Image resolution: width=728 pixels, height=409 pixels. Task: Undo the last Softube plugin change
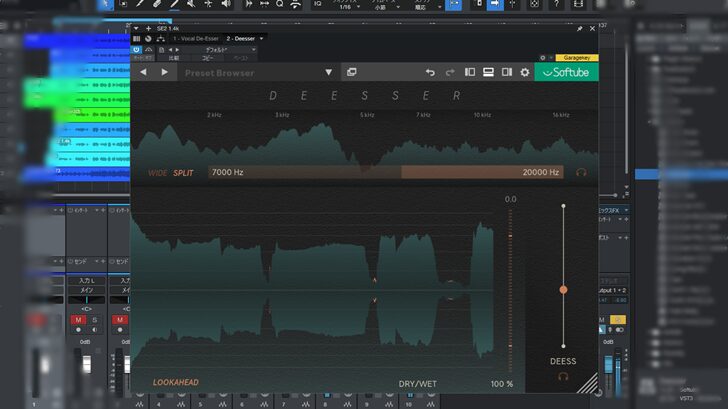coord(430,72)
